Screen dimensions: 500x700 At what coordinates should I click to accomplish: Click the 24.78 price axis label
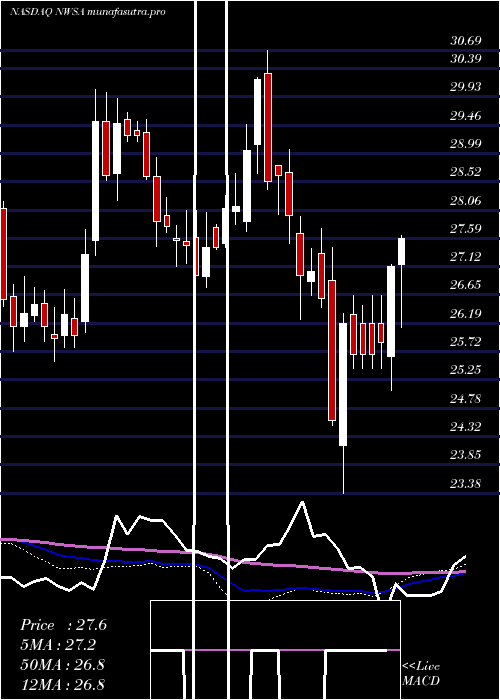(466, 399)
